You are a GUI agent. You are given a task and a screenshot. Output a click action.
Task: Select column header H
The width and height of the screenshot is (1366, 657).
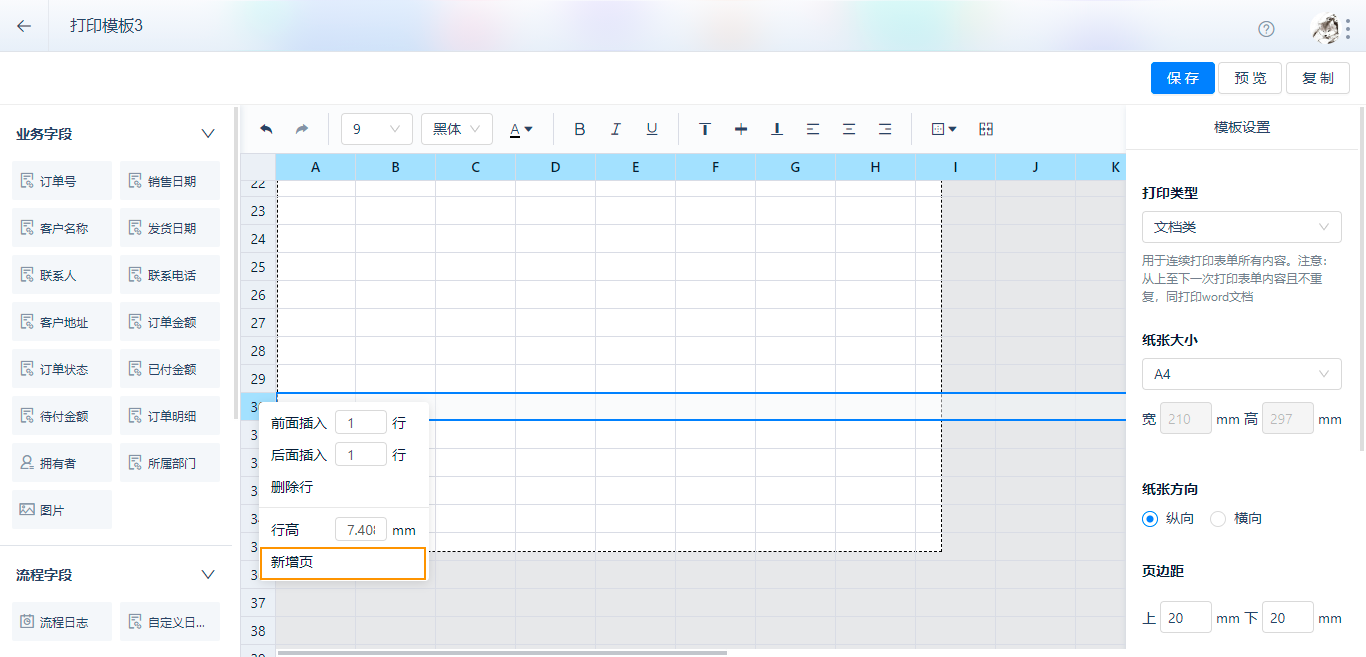coord(875,167)
